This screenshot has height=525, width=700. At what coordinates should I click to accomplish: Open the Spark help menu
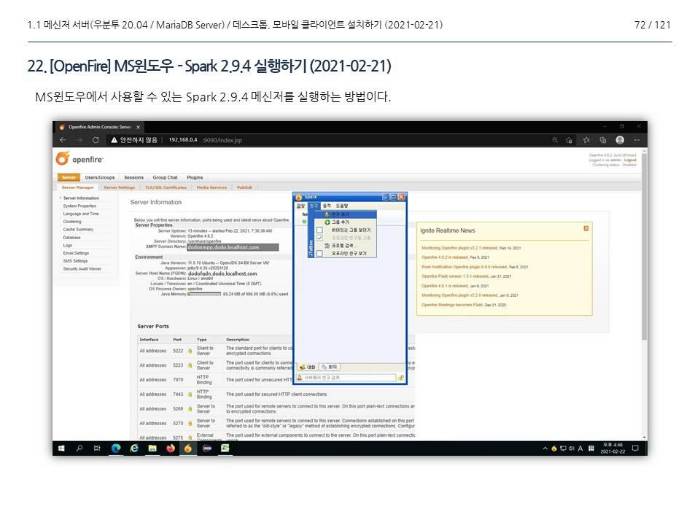pos(342,206)
